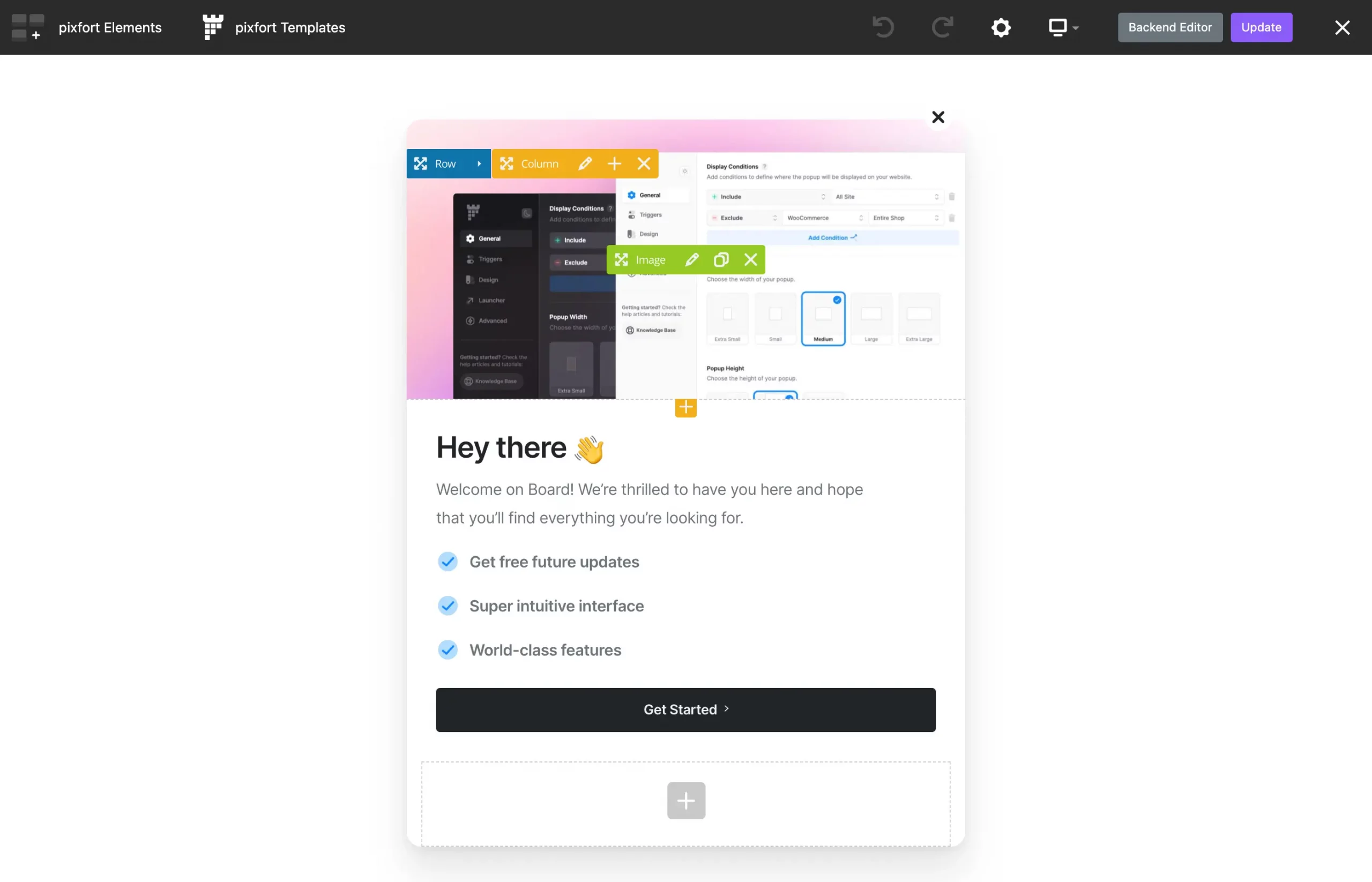Open pixfort Templates library
This screenshot has height=882, width=1372.
pyautogui.click(x=274, y=27)
